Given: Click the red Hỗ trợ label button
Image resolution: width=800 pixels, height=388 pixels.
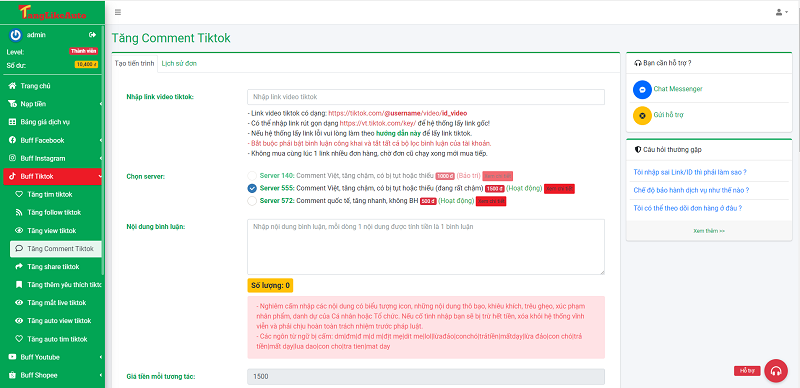Looking at the screenshot, I should (747, 371).
